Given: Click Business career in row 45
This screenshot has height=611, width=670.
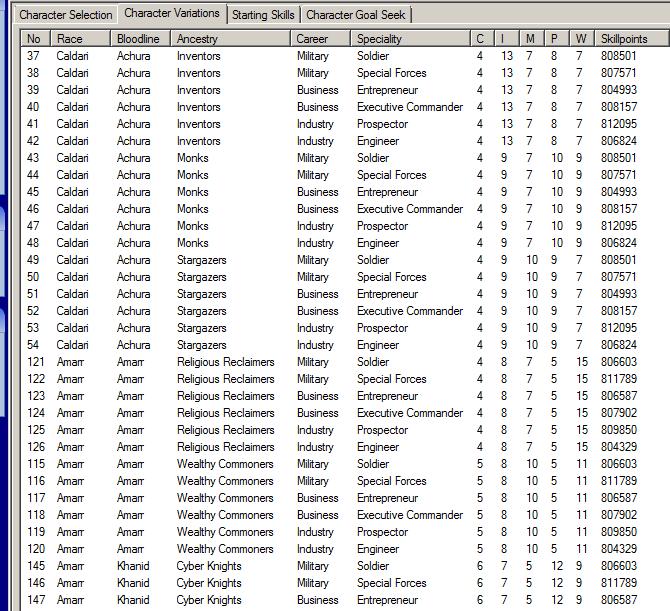Looking at the screenshot, I should 317,192.
